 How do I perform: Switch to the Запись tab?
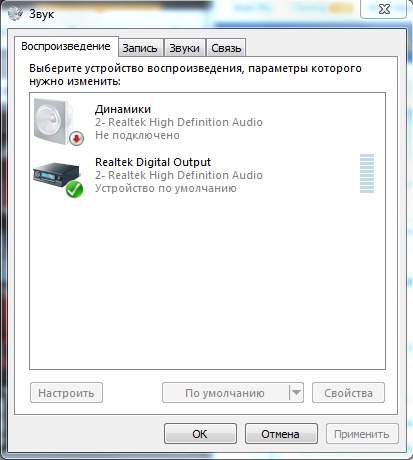click(x=140, y=48)
